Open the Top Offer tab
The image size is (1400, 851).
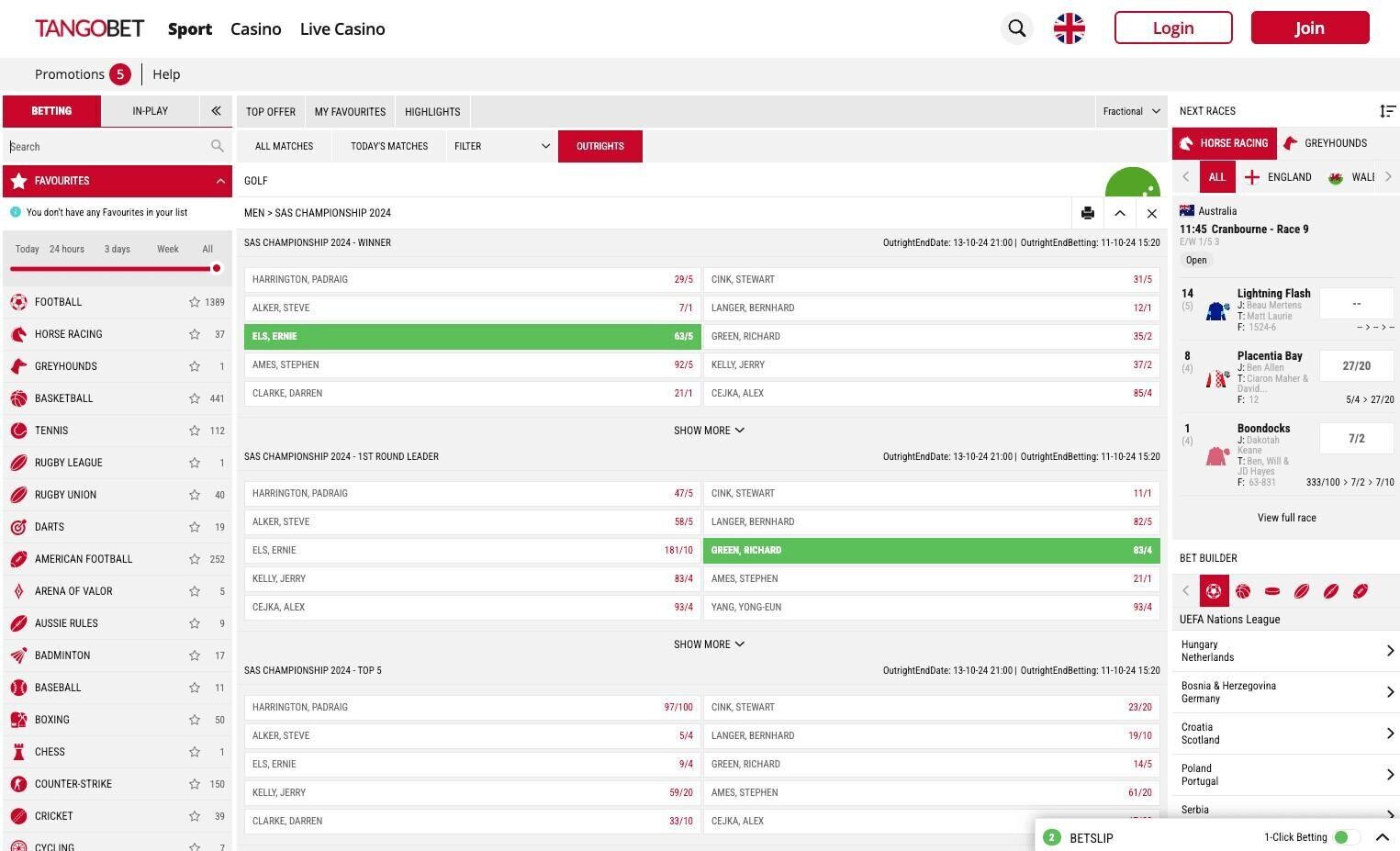[271, 112]
